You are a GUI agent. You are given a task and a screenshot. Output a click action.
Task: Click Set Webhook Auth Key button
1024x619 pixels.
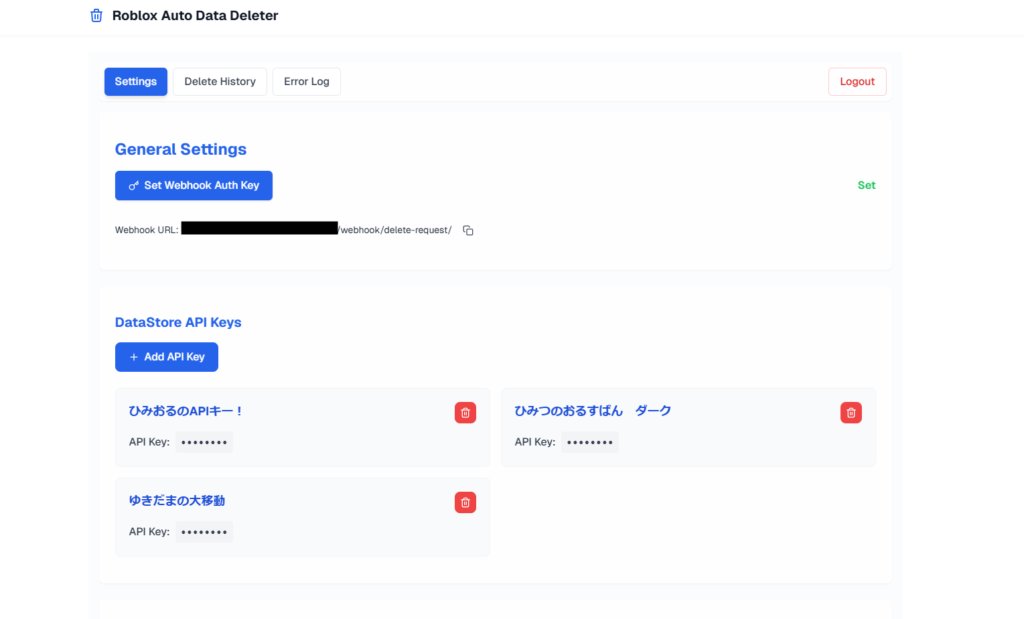pos(193,185)
